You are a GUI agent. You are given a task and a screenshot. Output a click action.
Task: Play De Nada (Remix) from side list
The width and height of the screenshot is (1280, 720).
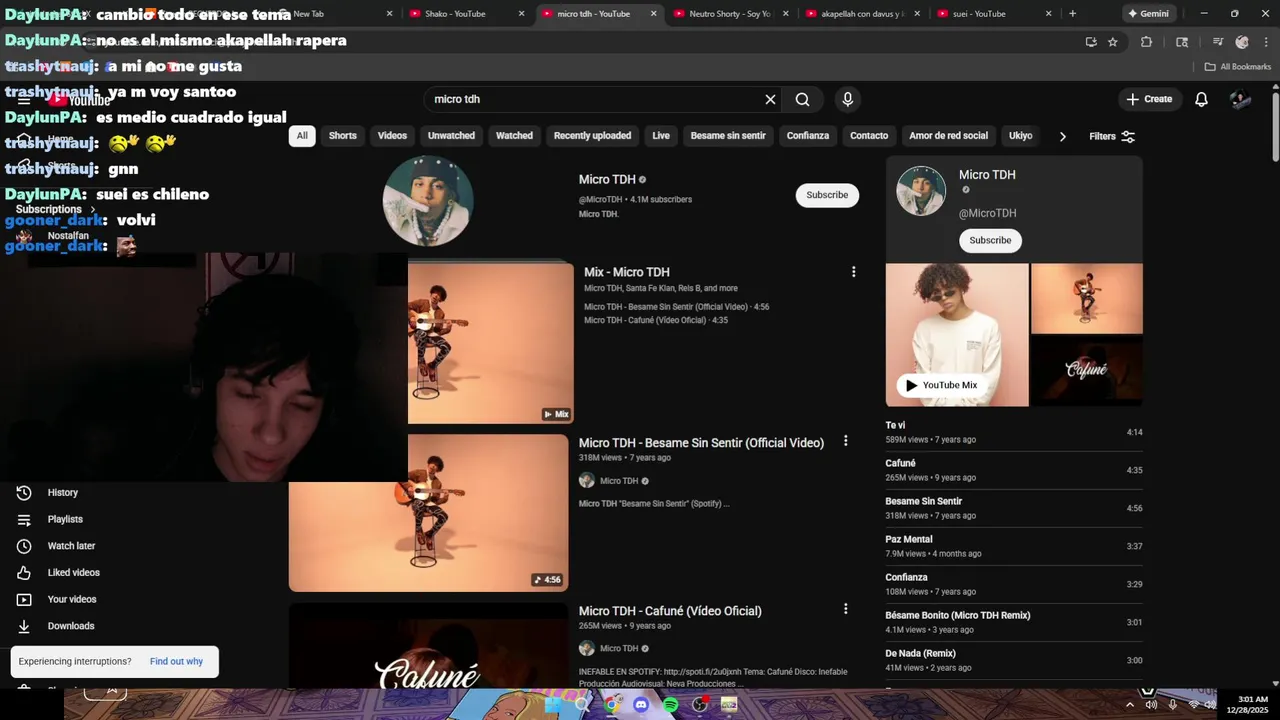tap(1013, 660)
